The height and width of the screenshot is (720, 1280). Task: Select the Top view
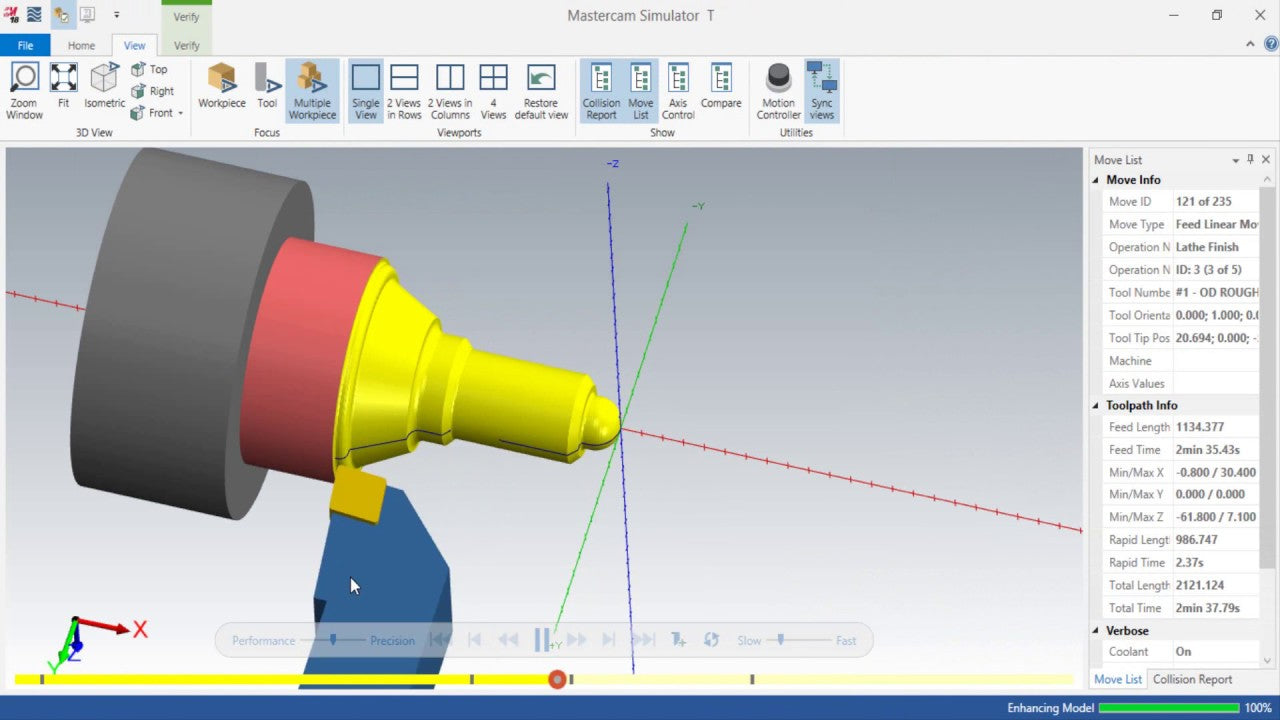149,69
